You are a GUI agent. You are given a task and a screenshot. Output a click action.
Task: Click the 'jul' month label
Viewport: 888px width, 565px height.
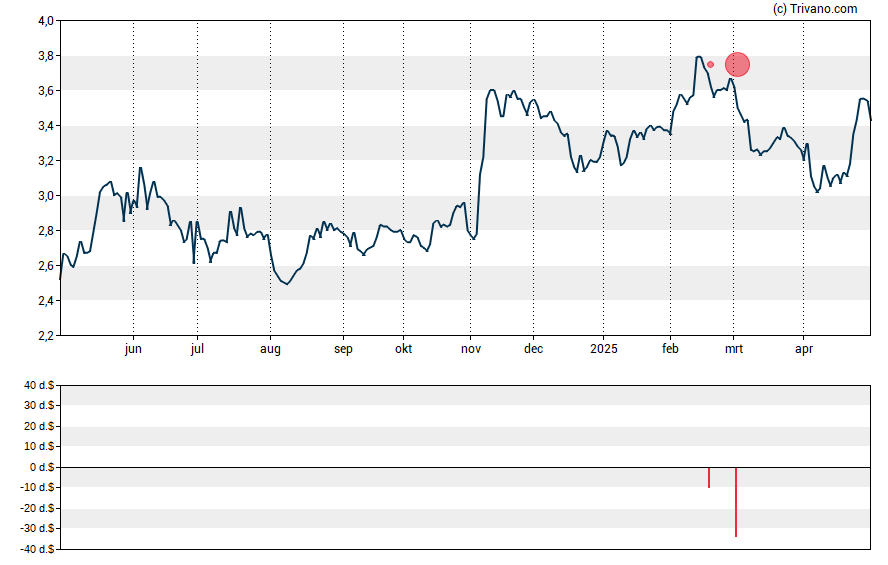pos(197,349)
